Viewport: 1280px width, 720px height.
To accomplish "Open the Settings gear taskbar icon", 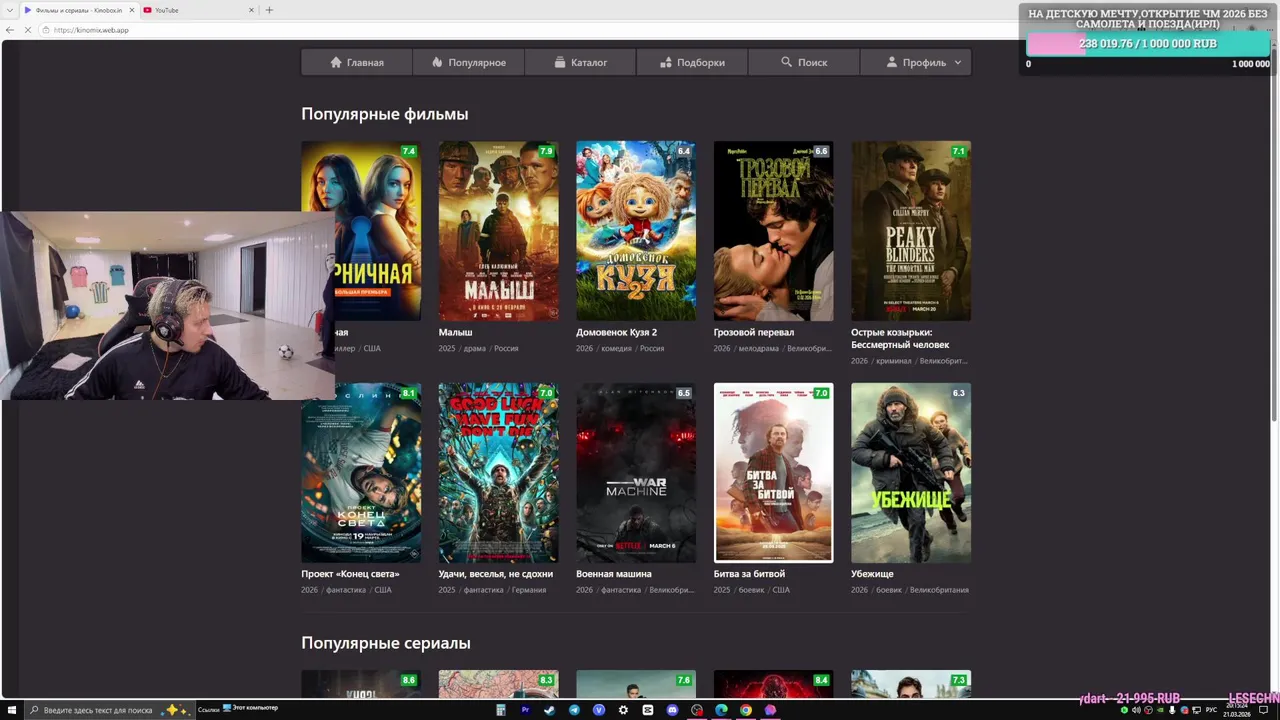I will [x=623, y=710].
